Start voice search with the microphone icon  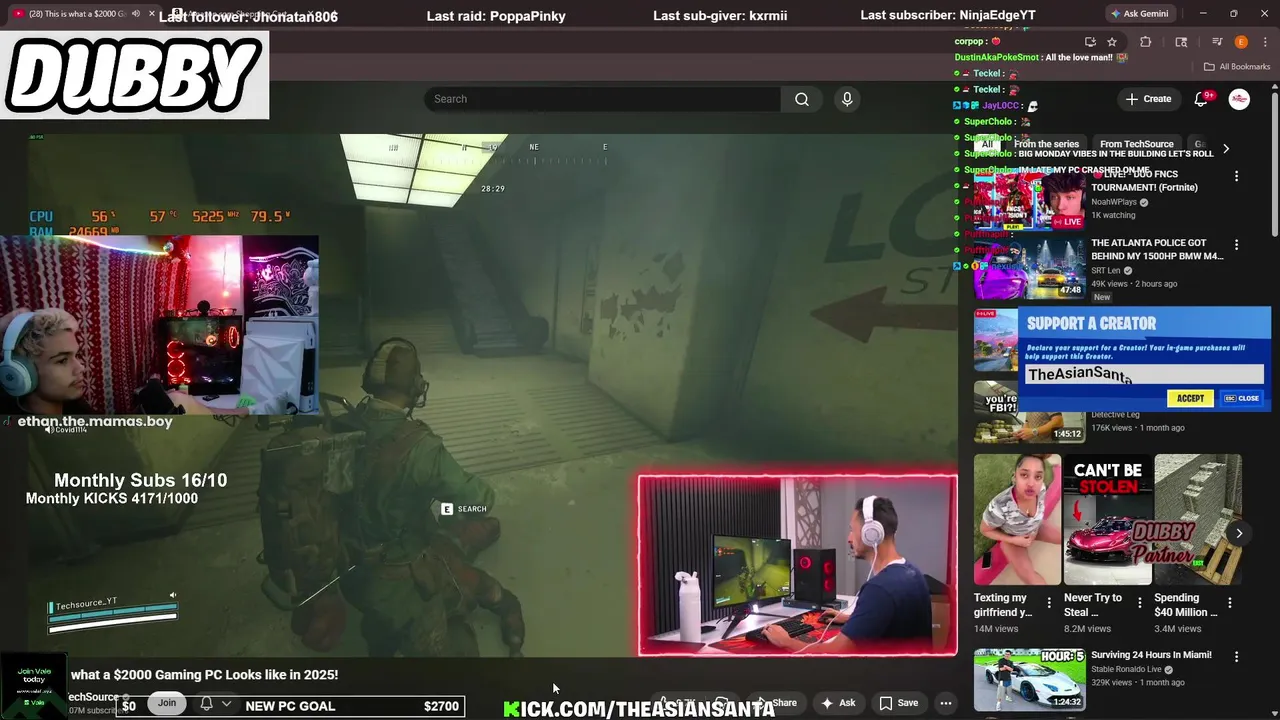pyautogui.click(x=847, y=99)
